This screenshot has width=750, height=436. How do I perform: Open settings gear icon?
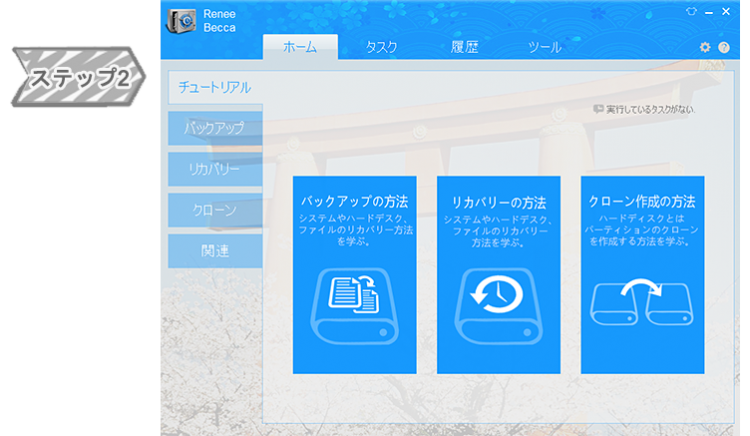pos(705,47)
